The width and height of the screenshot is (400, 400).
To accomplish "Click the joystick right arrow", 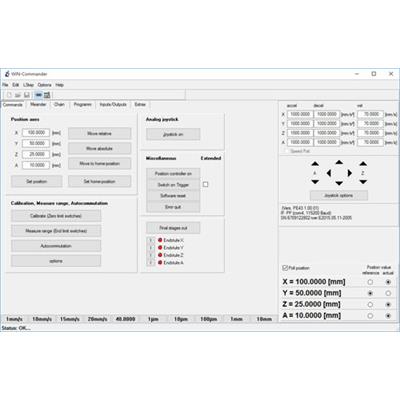I will pos(349,173).
